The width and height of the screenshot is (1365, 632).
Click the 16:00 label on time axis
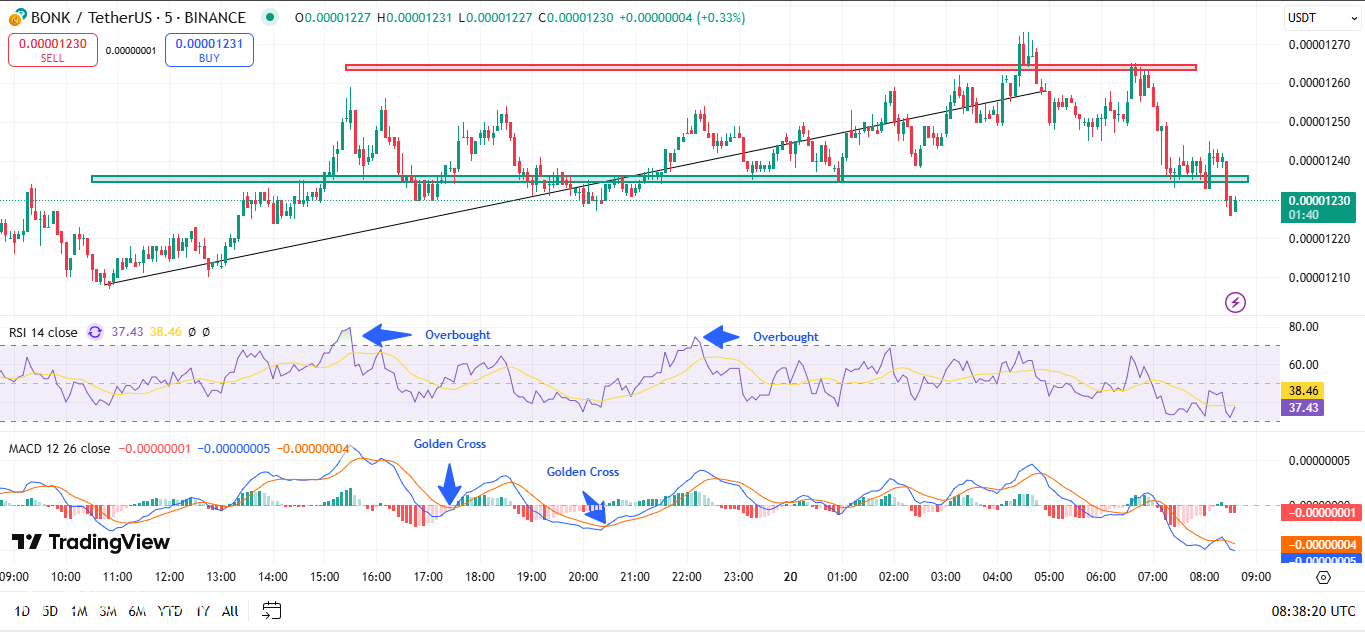click(x=376, y=576)
